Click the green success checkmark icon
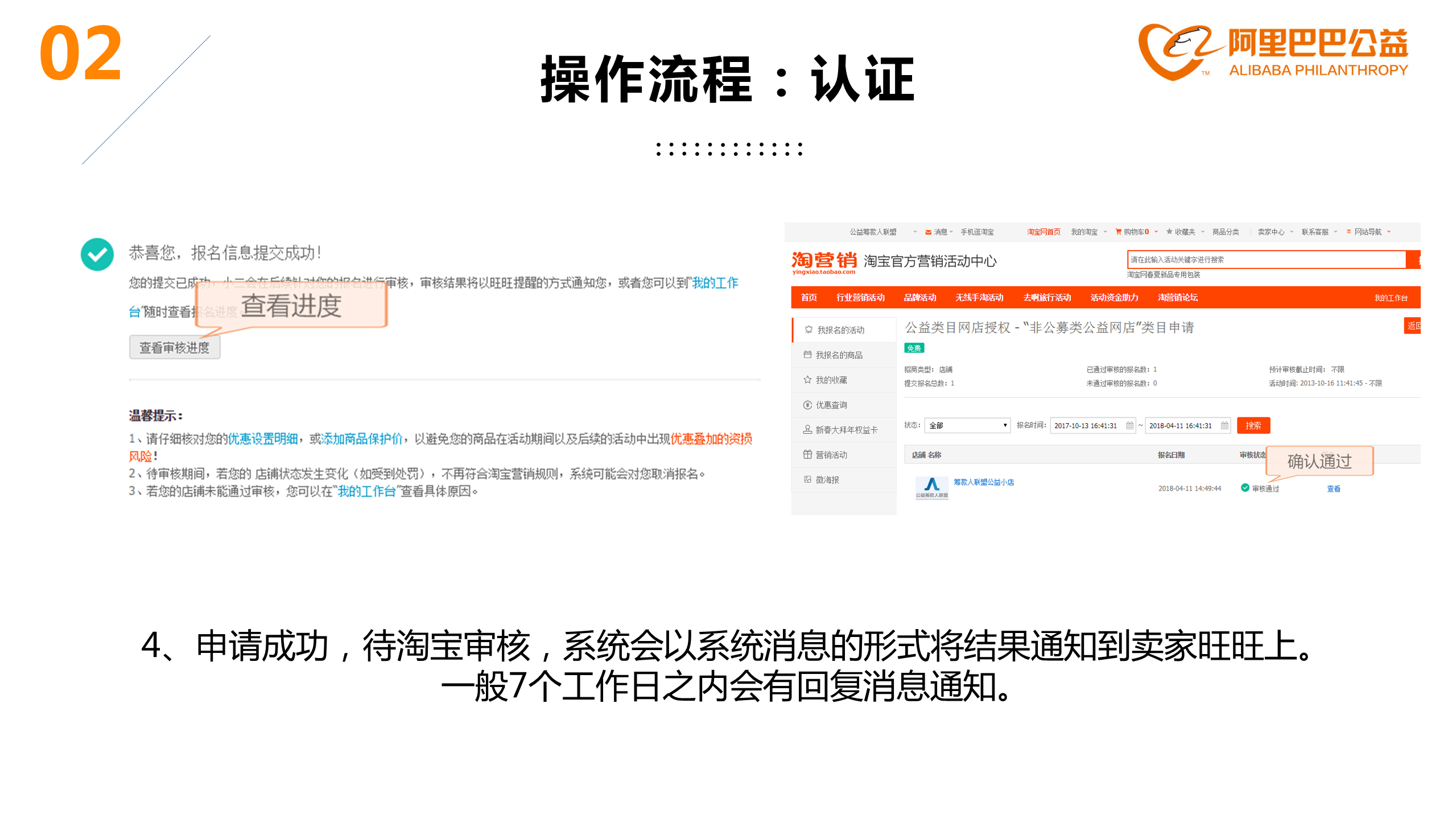 (97, 254)
